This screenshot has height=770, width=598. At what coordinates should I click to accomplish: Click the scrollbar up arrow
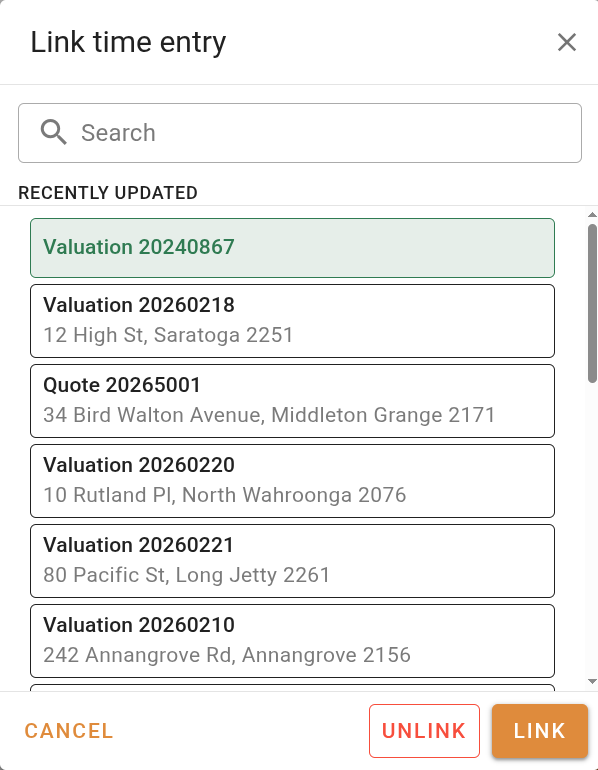coord(592,215)
